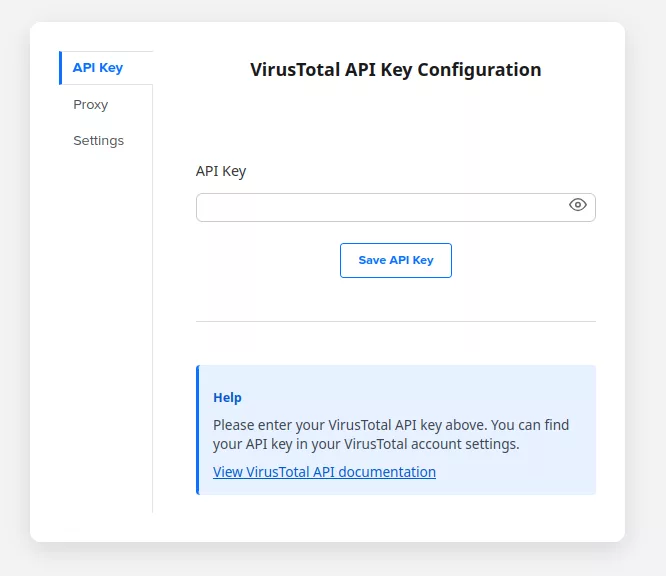
Task: Click the API Key label above the field
Action: click(221, 171)
